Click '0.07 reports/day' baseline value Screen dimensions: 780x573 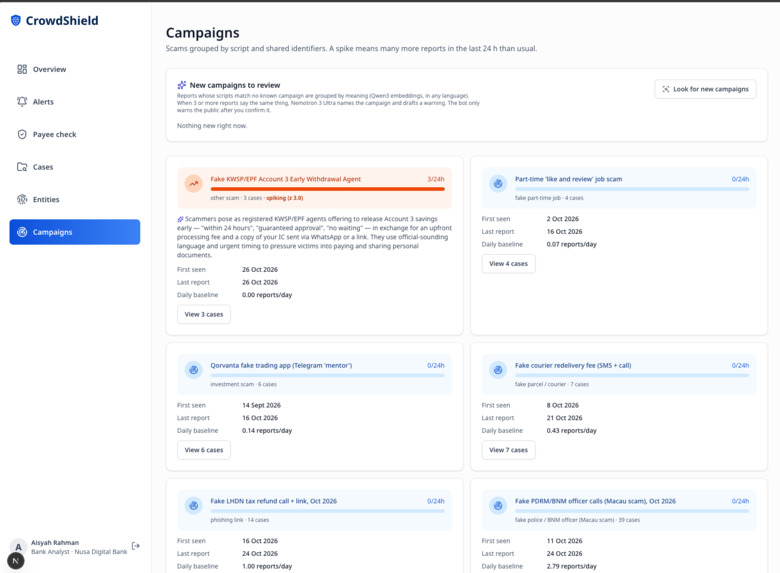[x=572, y=244]
